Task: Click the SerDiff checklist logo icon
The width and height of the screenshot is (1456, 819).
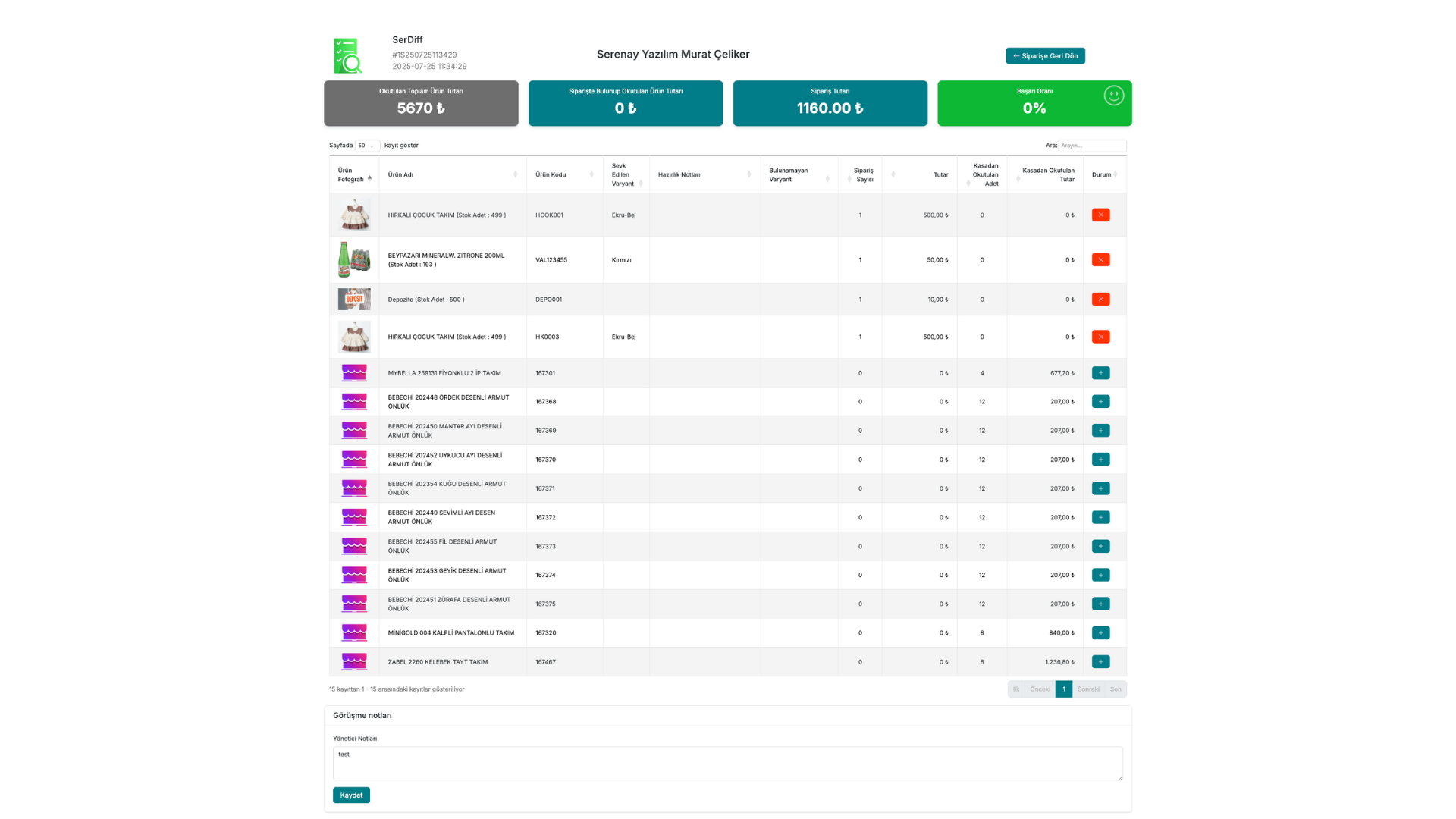Action: click(x=348, y=55)
